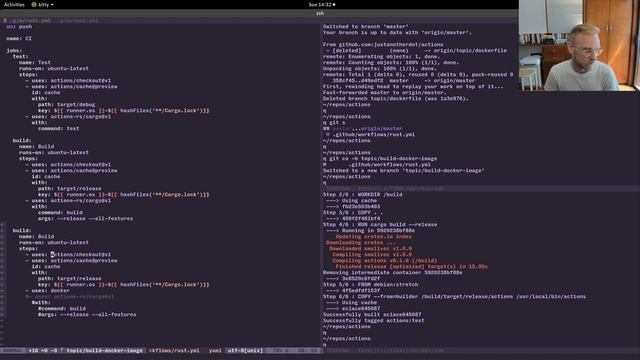Click the 'on: push' line
Image resolution: width=640 pixels, height=360 pixels.
[x=19, y=27]
